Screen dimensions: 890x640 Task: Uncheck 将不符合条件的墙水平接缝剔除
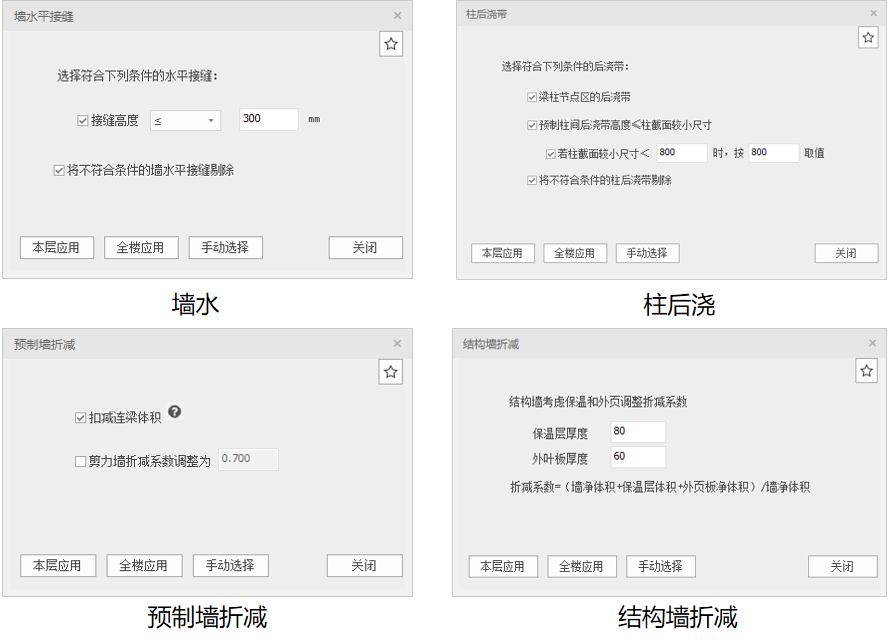(58, 170)
